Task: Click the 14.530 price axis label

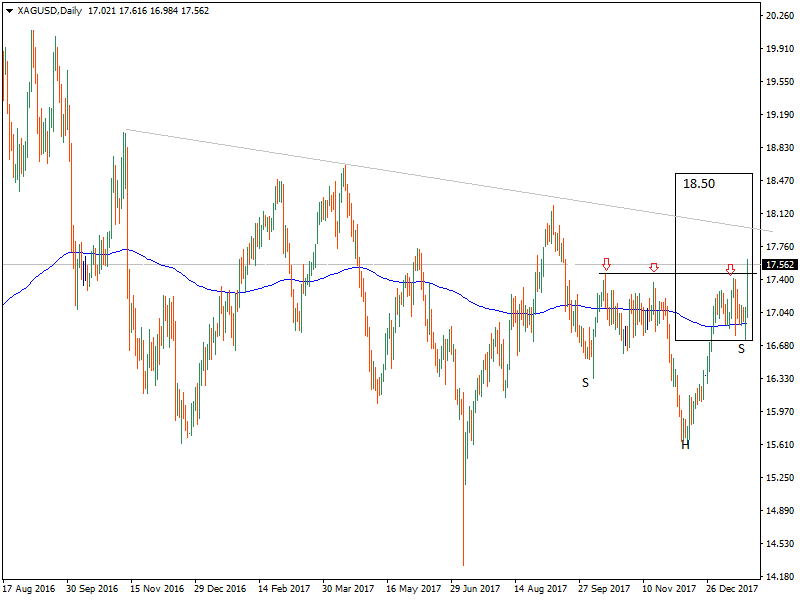Action: point(780,543)
